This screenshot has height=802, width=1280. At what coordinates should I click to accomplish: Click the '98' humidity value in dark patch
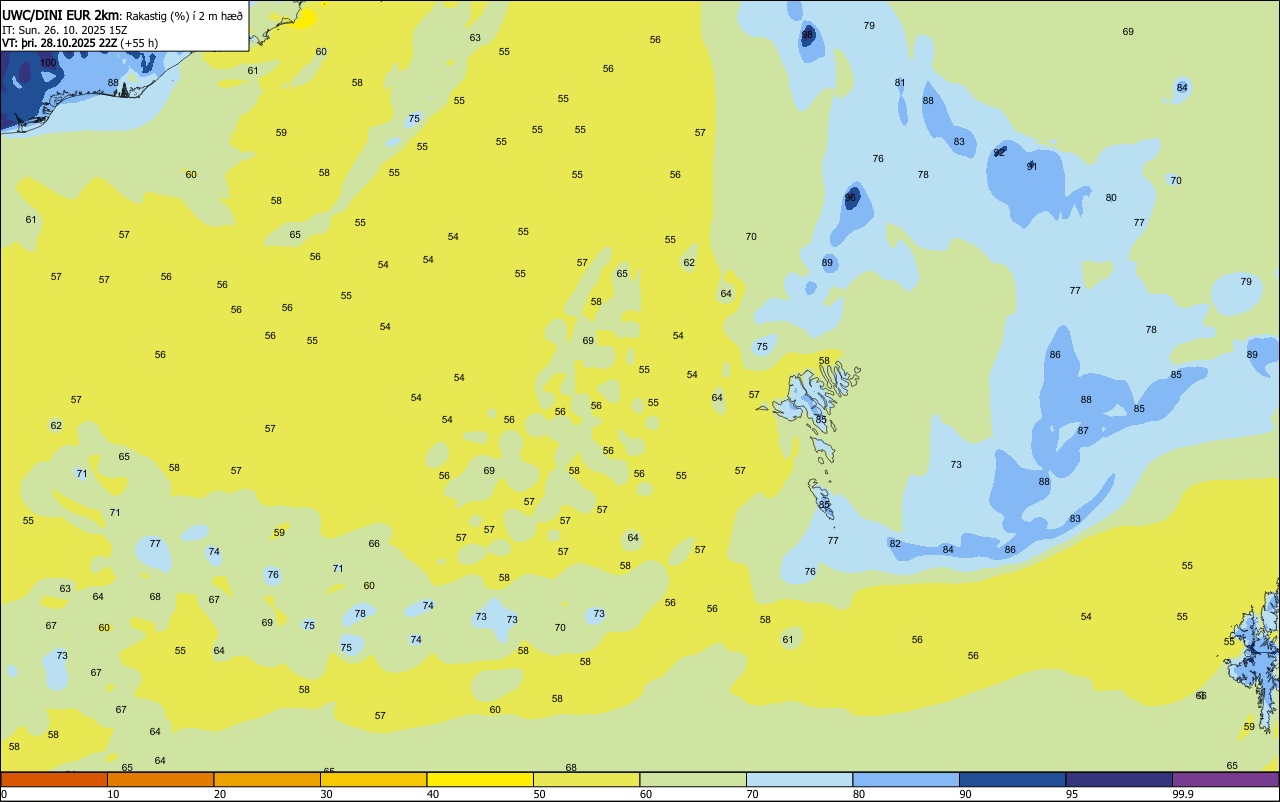click(x=808, y=36)
